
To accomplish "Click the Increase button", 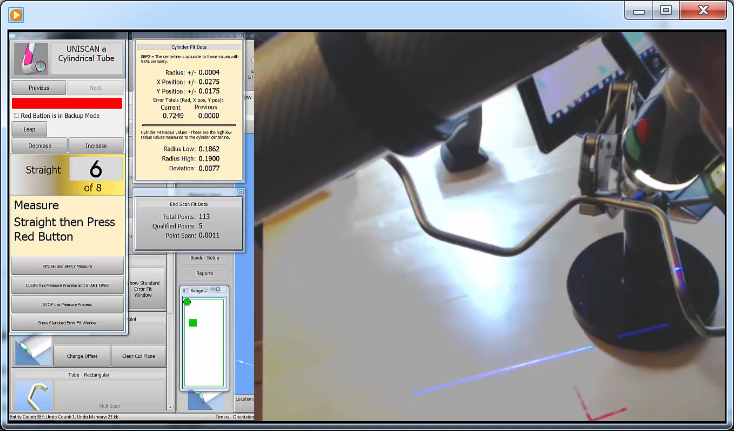I will tap(96, 146).
